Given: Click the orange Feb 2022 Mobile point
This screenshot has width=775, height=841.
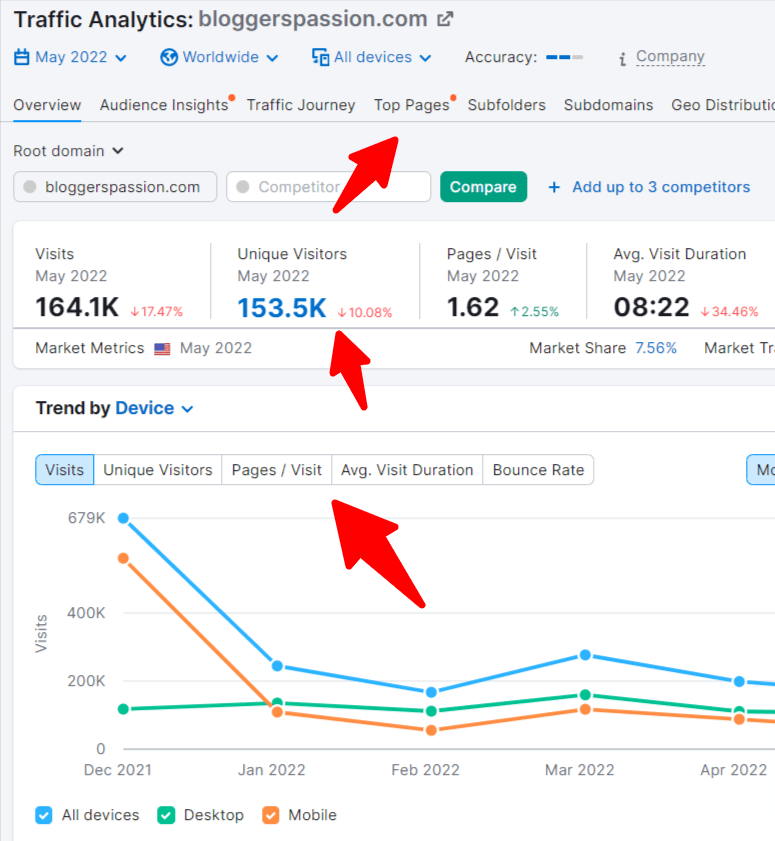Looking at the screenshot, I should [x=431, y=730].
